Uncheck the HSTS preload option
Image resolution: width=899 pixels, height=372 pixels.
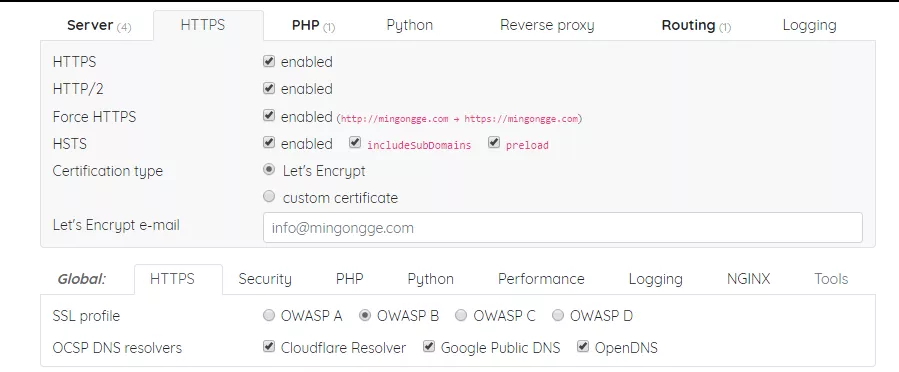494,143
